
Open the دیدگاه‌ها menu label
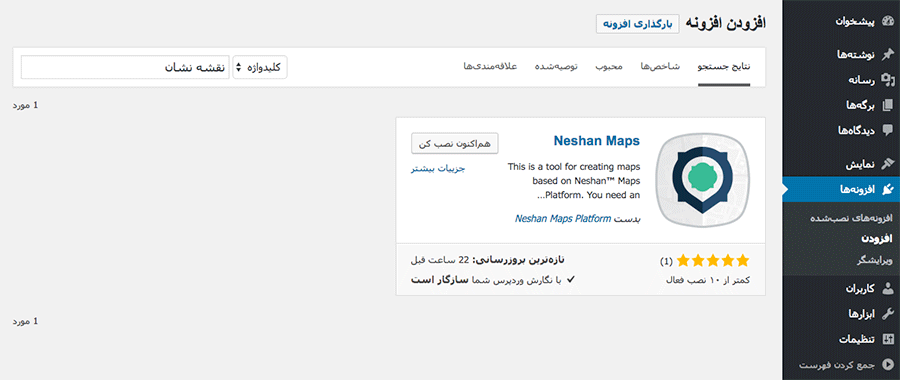pyautogui.click(x=856, y=131)
